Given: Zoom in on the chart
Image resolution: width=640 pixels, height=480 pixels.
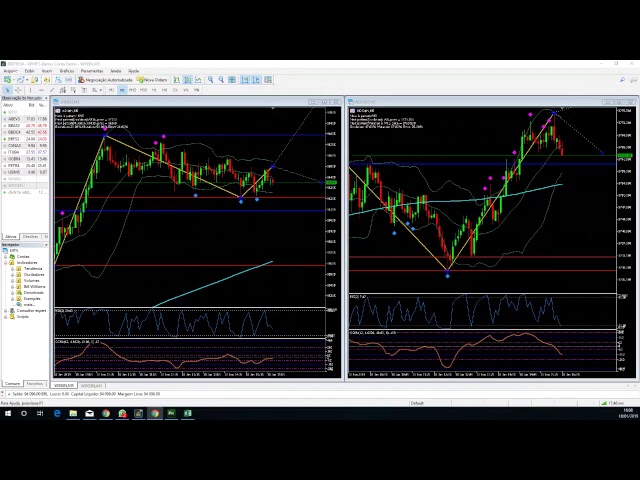Looking at the screenshot, I should pos(211,80).
